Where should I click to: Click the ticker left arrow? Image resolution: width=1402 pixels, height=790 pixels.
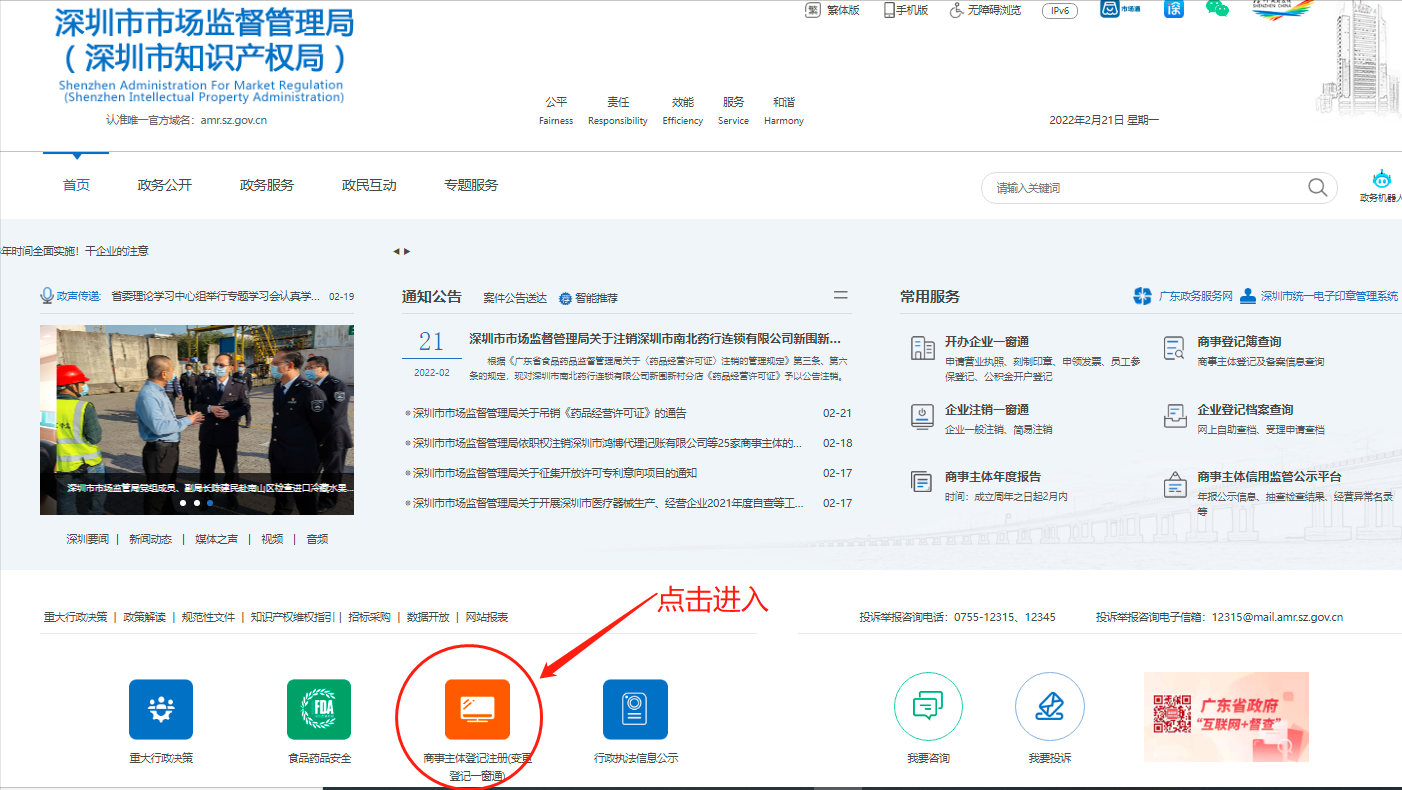click(396, 251)
